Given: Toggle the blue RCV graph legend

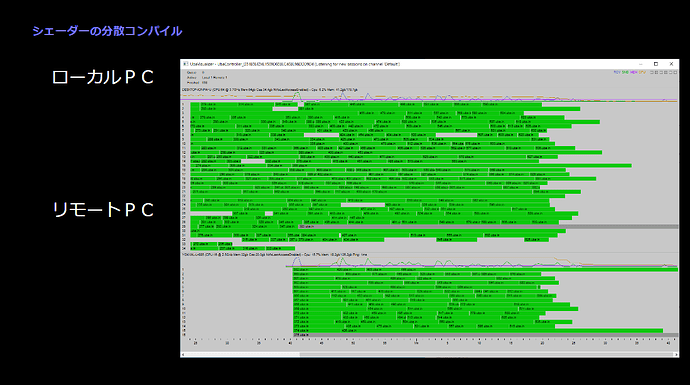Looking at the screenshot, I should 617,72.
